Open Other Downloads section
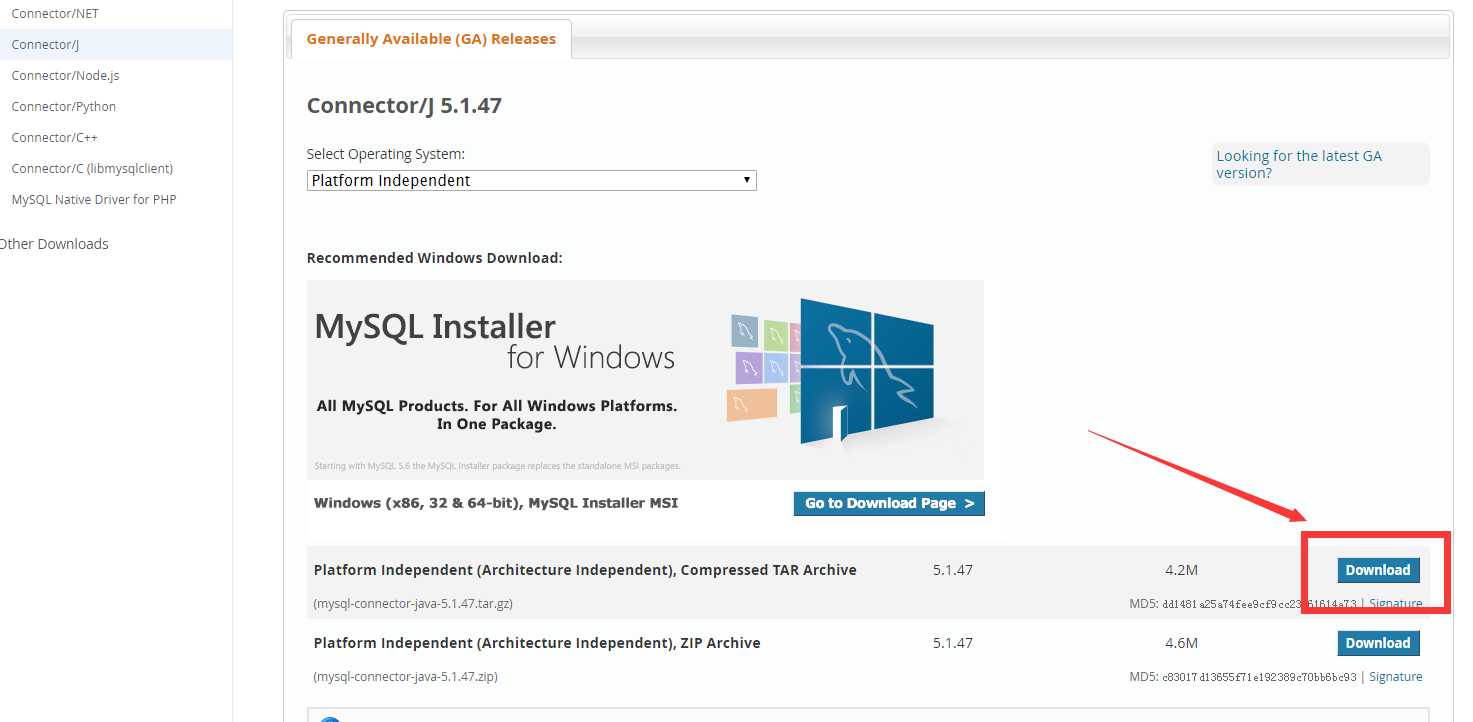The width and height of the screenshot is (1473, 722). pos(54,244)
